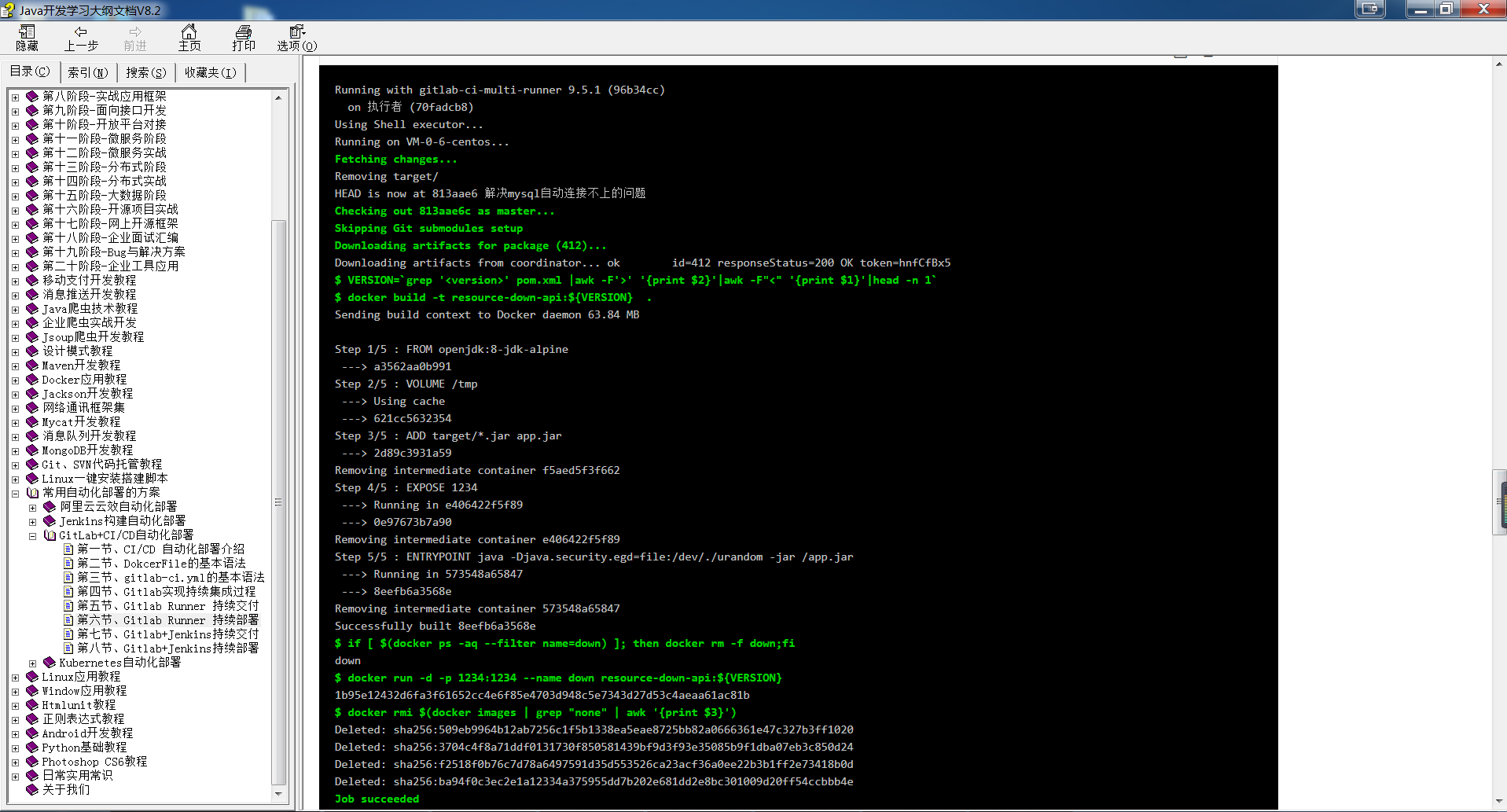Click the book icon beside Linux应用教程
Image resolution: width=1507 pixels, height=812 pixels.
point(32,677)
